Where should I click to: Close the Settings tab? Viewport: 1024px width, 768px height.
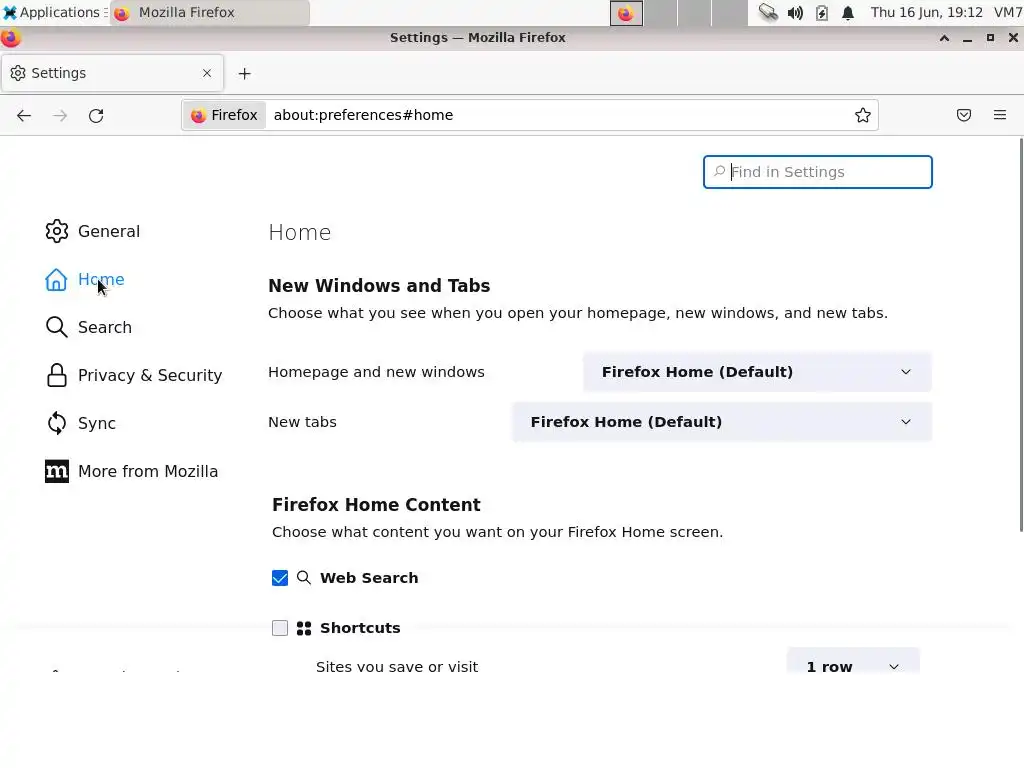[207, 73]
